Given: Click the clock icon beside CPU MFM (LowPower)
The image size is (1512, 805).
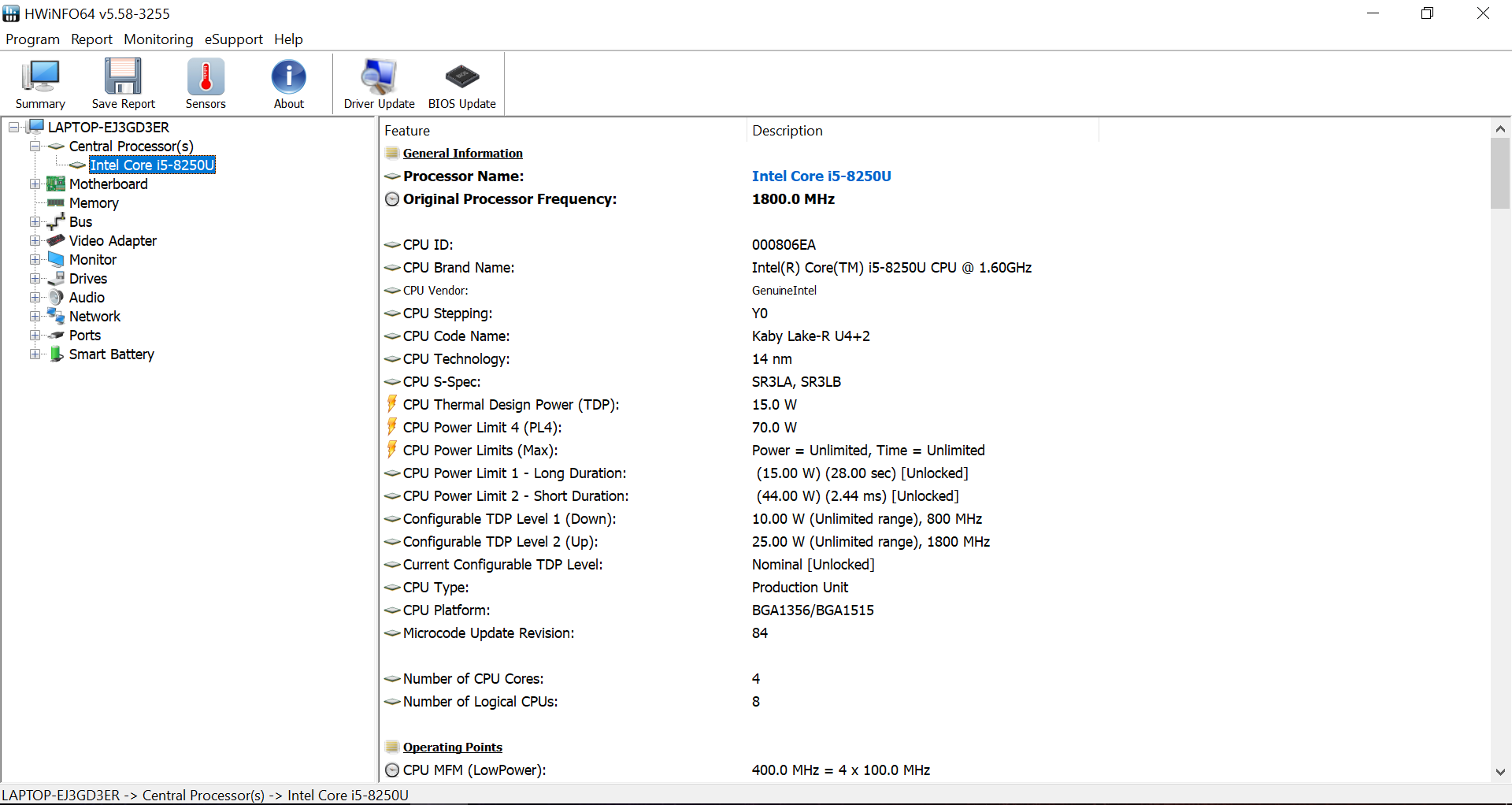Looking at the screenshot, I should [x=392, y=770].
